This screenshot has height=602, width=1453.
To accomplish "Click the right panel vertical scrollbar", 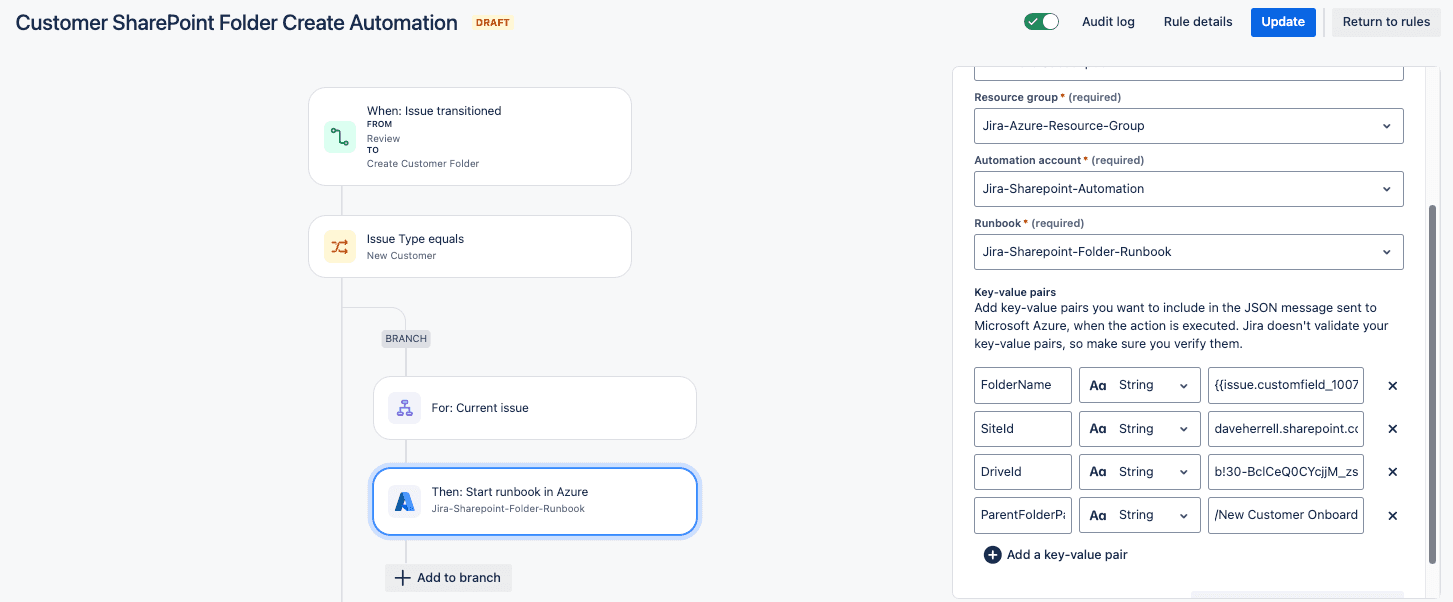I will pyautogui.click(x=1432, y=385).
